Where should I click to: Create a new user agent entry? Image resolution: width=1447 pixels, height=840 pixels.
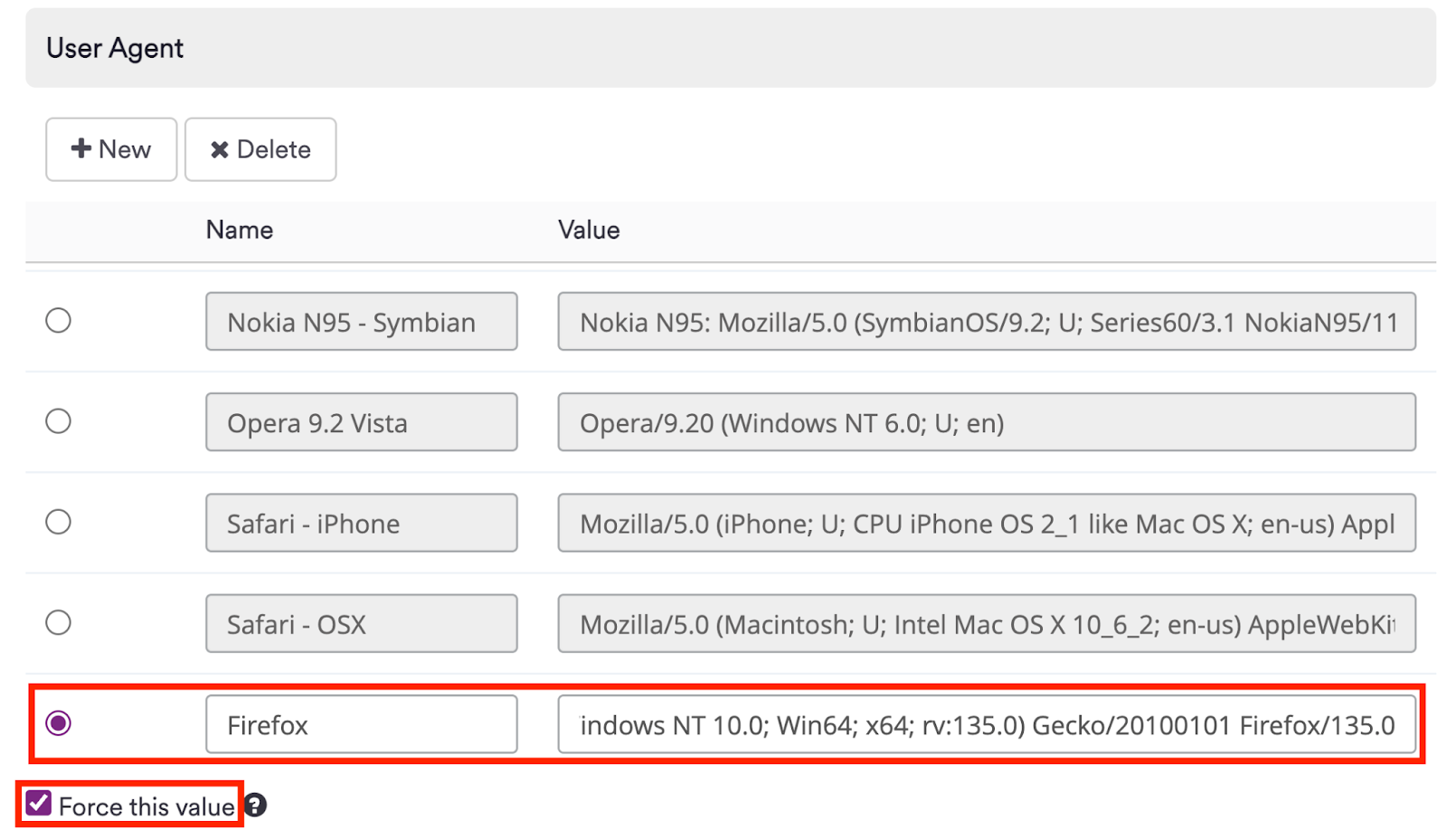coord(110,149)
